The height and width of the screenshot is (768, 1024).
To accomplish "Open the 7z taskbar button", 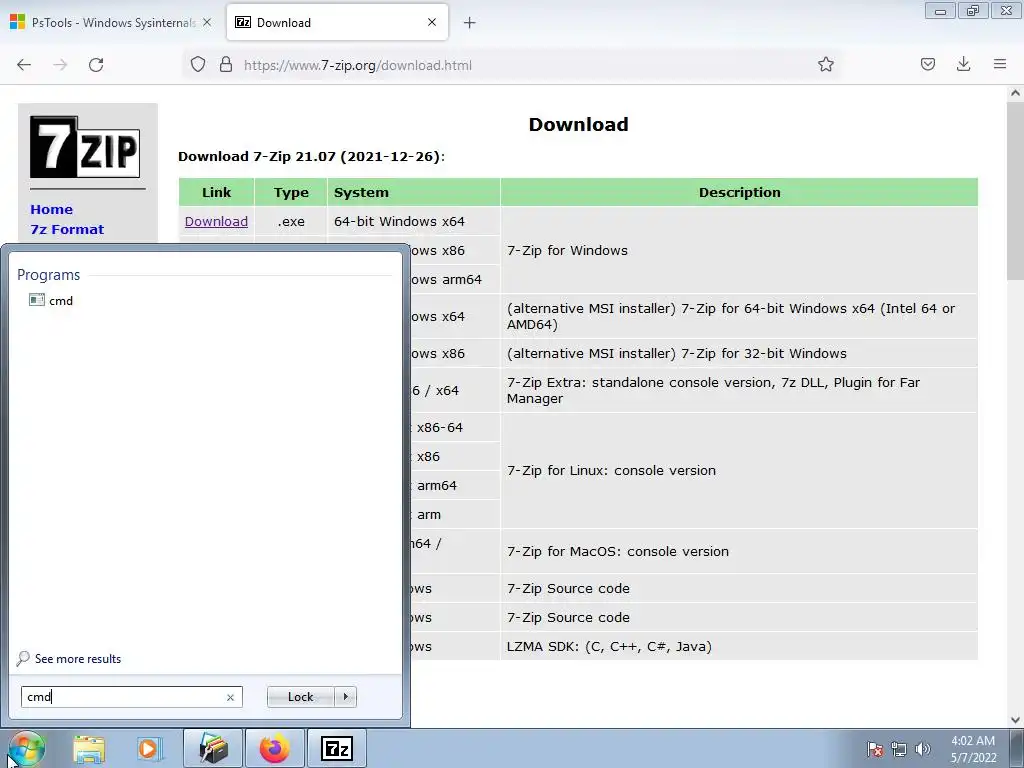I will [x=337, y=748].
